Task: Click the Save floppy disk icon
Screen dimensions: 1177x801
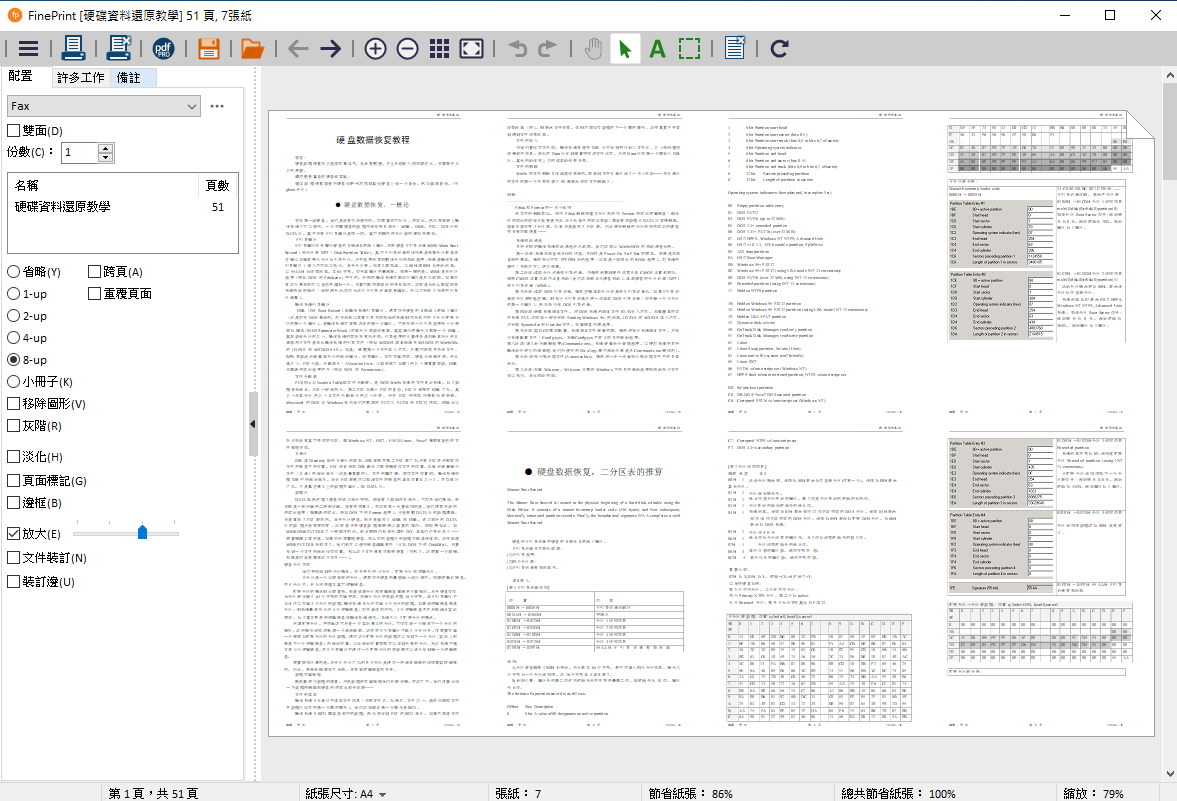Action: (x=209, y=49)
